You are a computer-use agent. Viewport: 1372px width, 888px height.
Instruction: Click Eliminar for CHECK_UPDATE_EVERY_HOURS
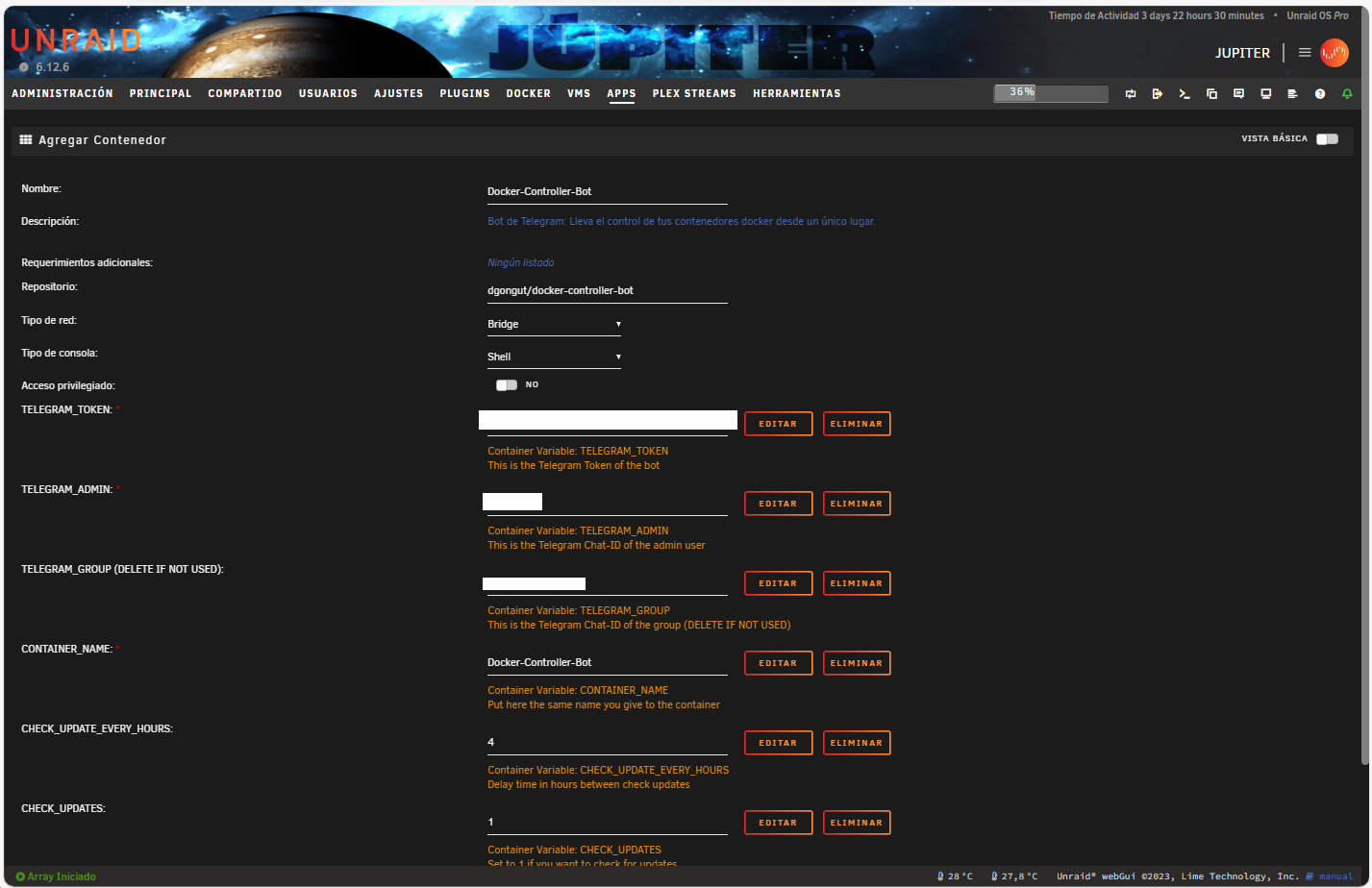point(857,743)
